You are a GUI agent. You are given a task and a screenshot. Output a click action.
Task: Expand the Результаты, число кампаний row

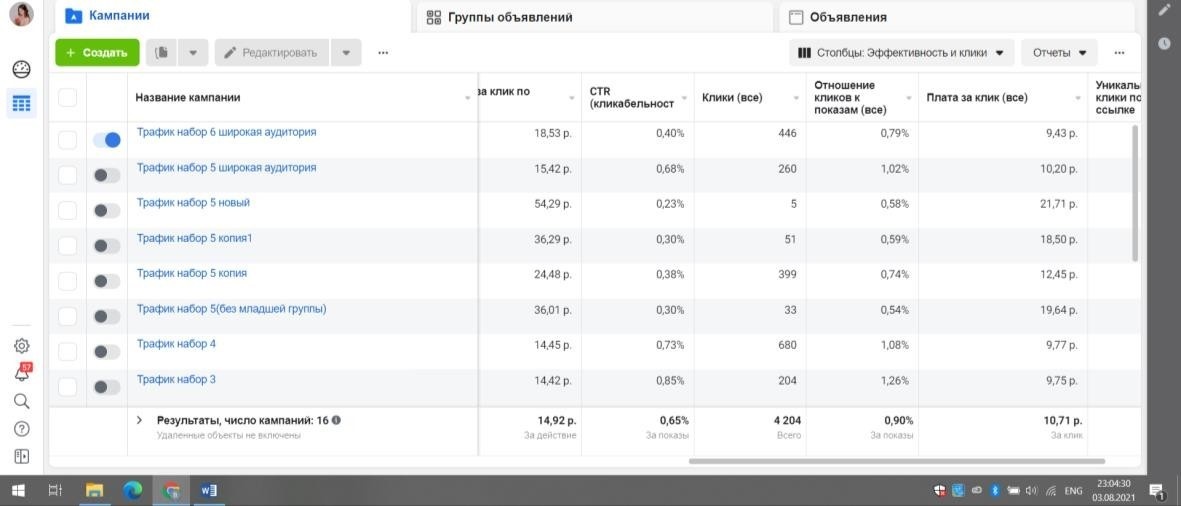coord(139,420)
